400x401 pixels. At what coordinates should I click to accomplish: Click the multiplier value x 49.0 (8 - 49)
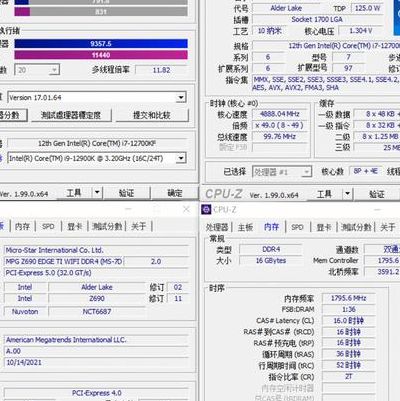pyautogui.click(x=280, y=125)
